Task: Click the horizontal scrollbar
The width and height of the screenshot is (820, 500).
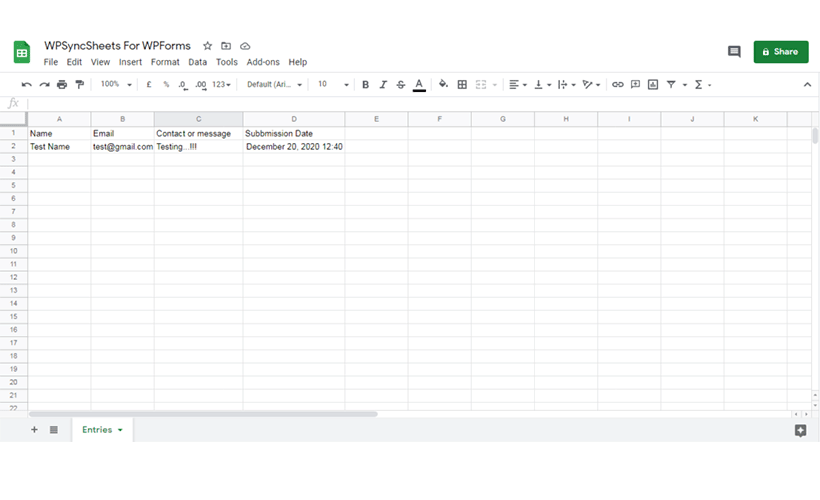Action: 203,414
